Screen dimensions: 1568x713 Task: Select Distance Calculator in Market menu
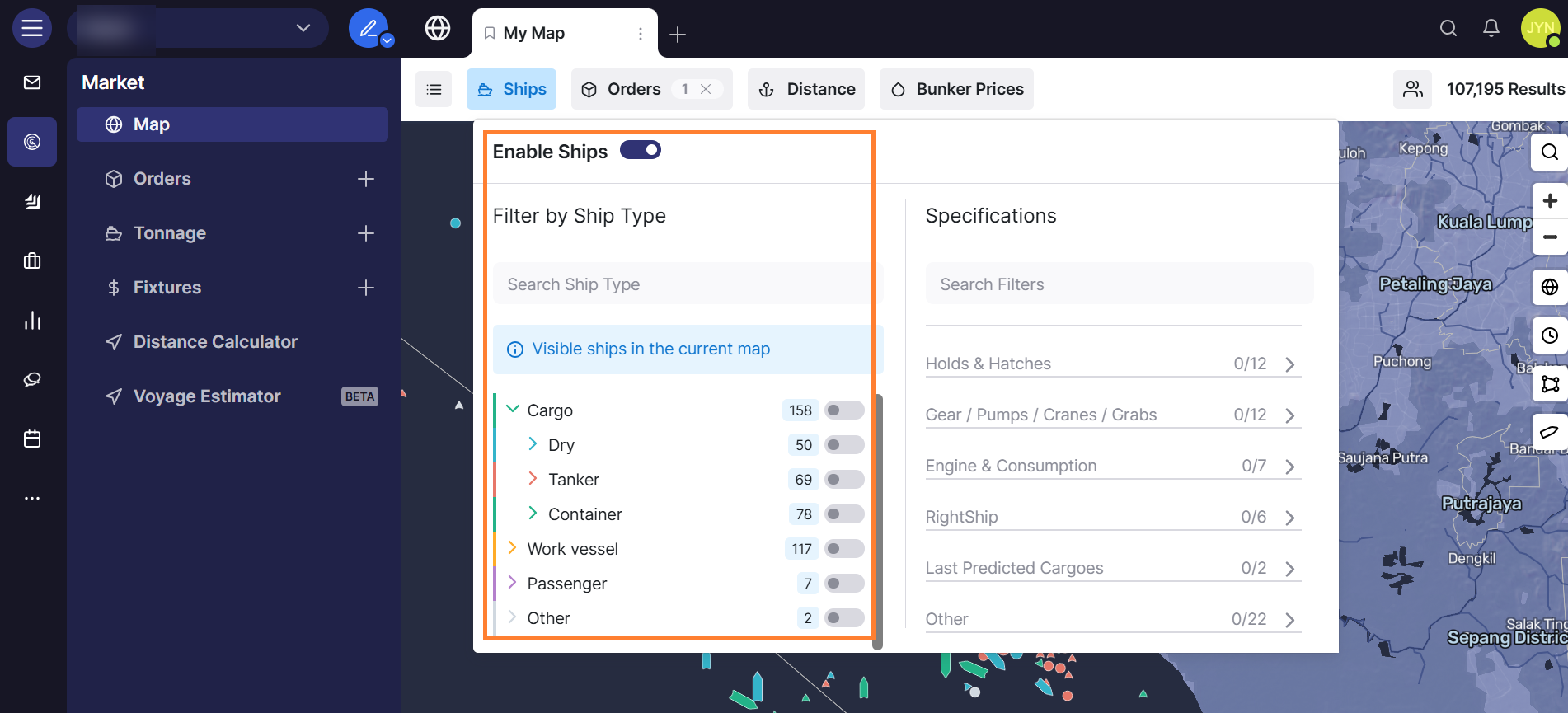[215, 342]
